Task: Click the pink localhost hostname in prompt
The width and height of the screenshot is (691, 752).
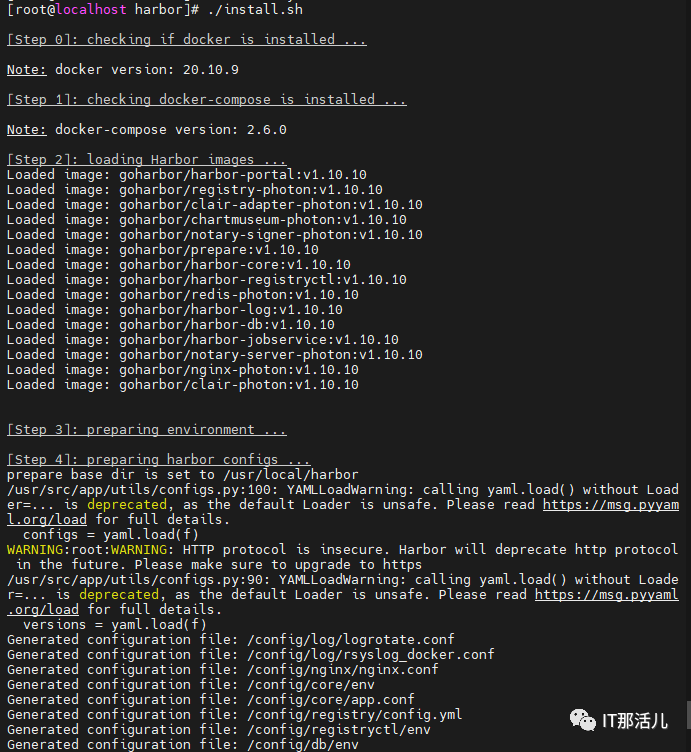Action: (91, 10)
